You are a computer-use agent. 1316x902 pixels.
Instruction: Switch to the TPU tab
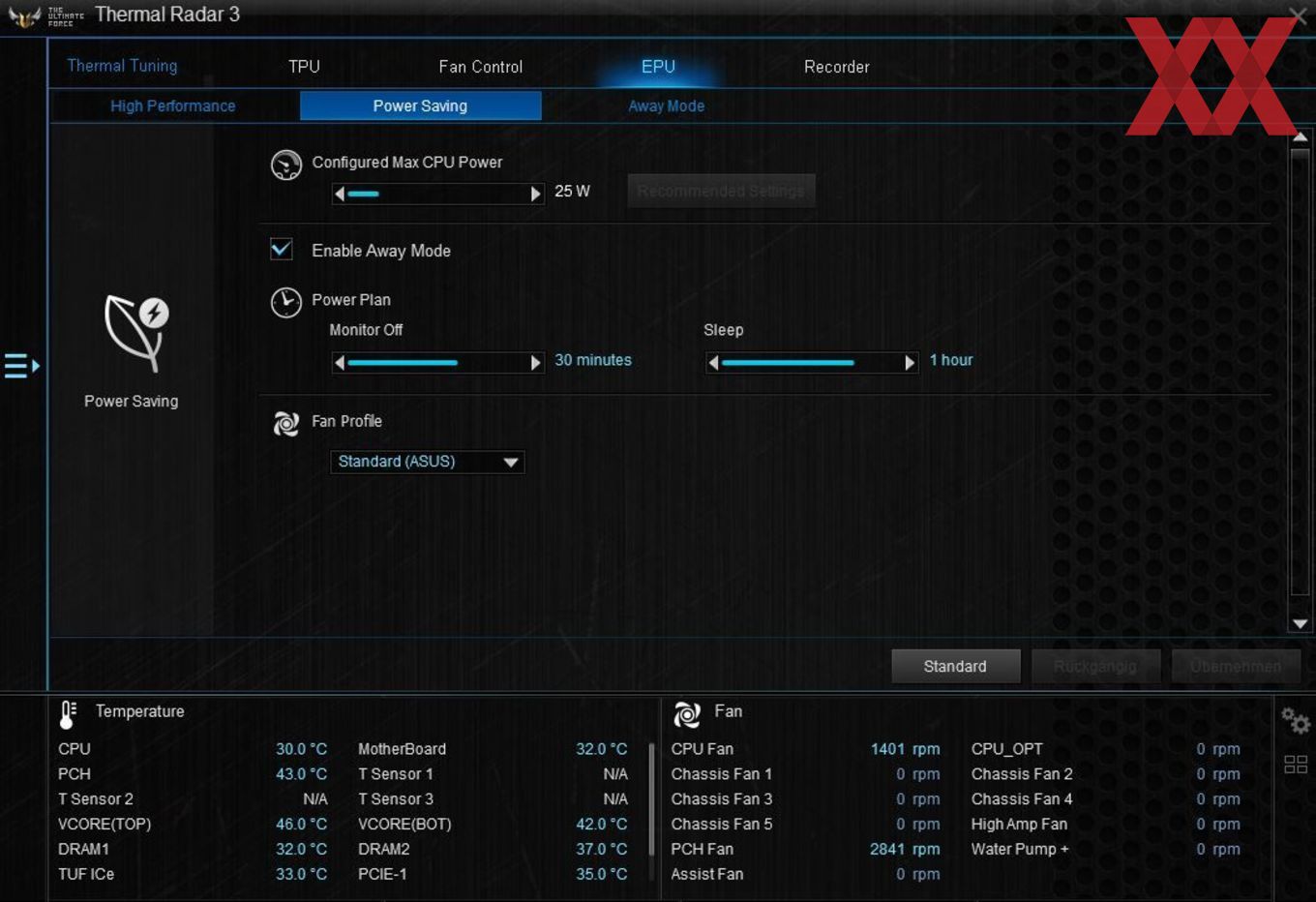click(304, 66)
